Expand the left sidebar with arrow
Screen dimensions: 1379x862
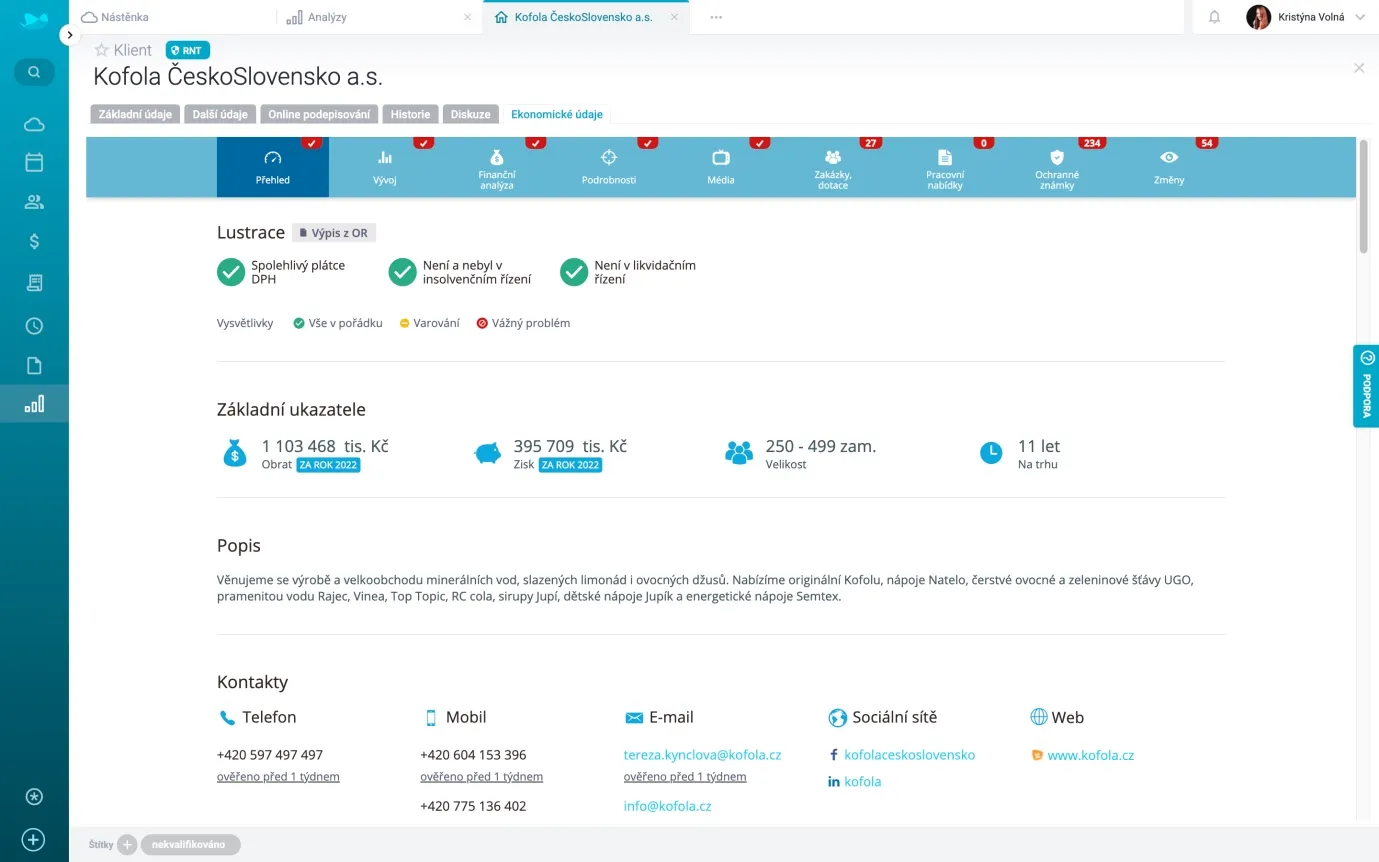tap(69, 35)
